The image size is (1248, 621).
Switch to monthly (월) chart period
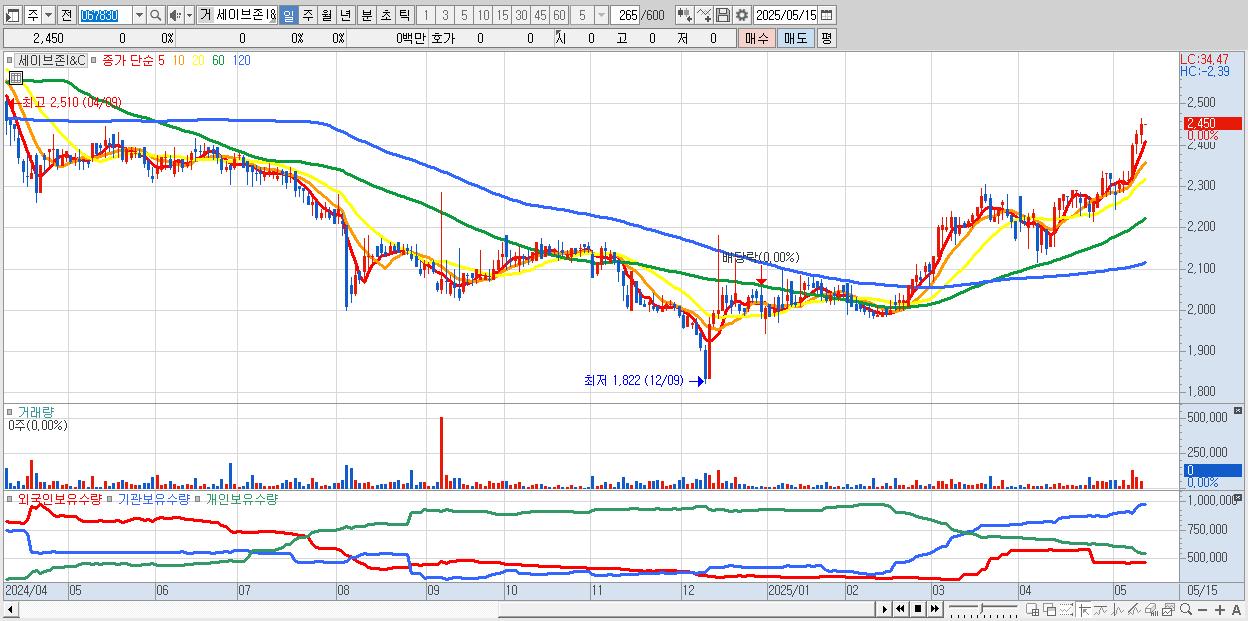click(327, 15)
